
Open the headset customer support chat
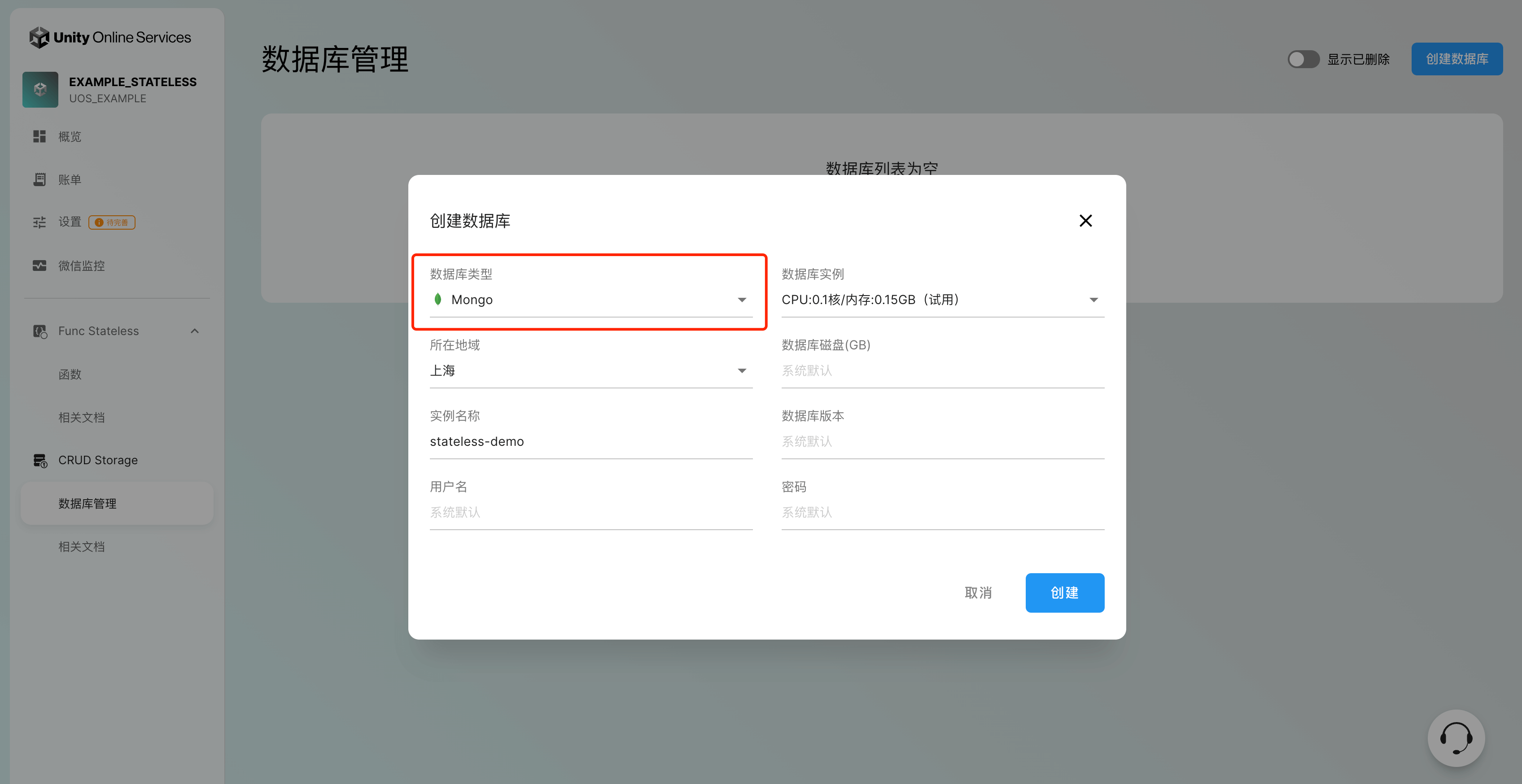1456,738
